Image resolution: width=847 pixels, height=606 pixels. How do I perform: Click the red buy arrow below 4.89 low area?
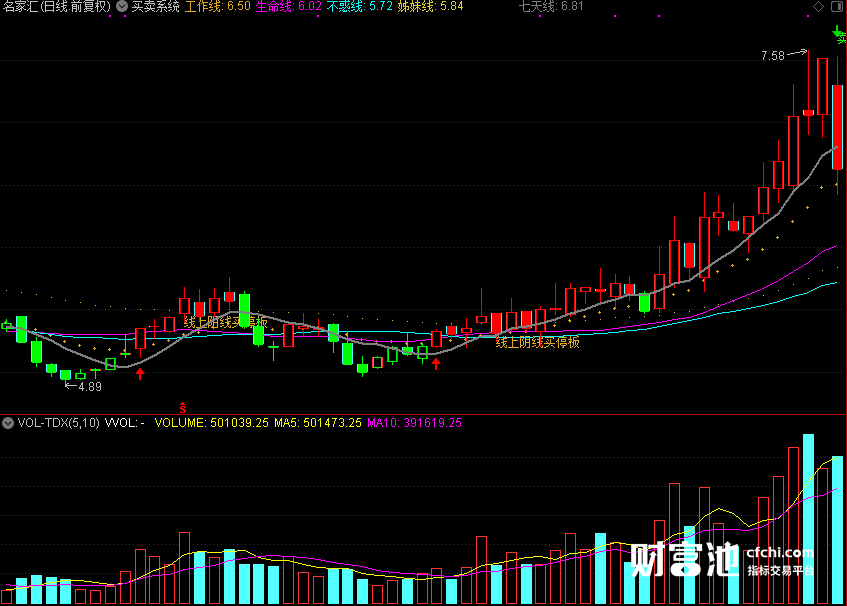point(140,374)
